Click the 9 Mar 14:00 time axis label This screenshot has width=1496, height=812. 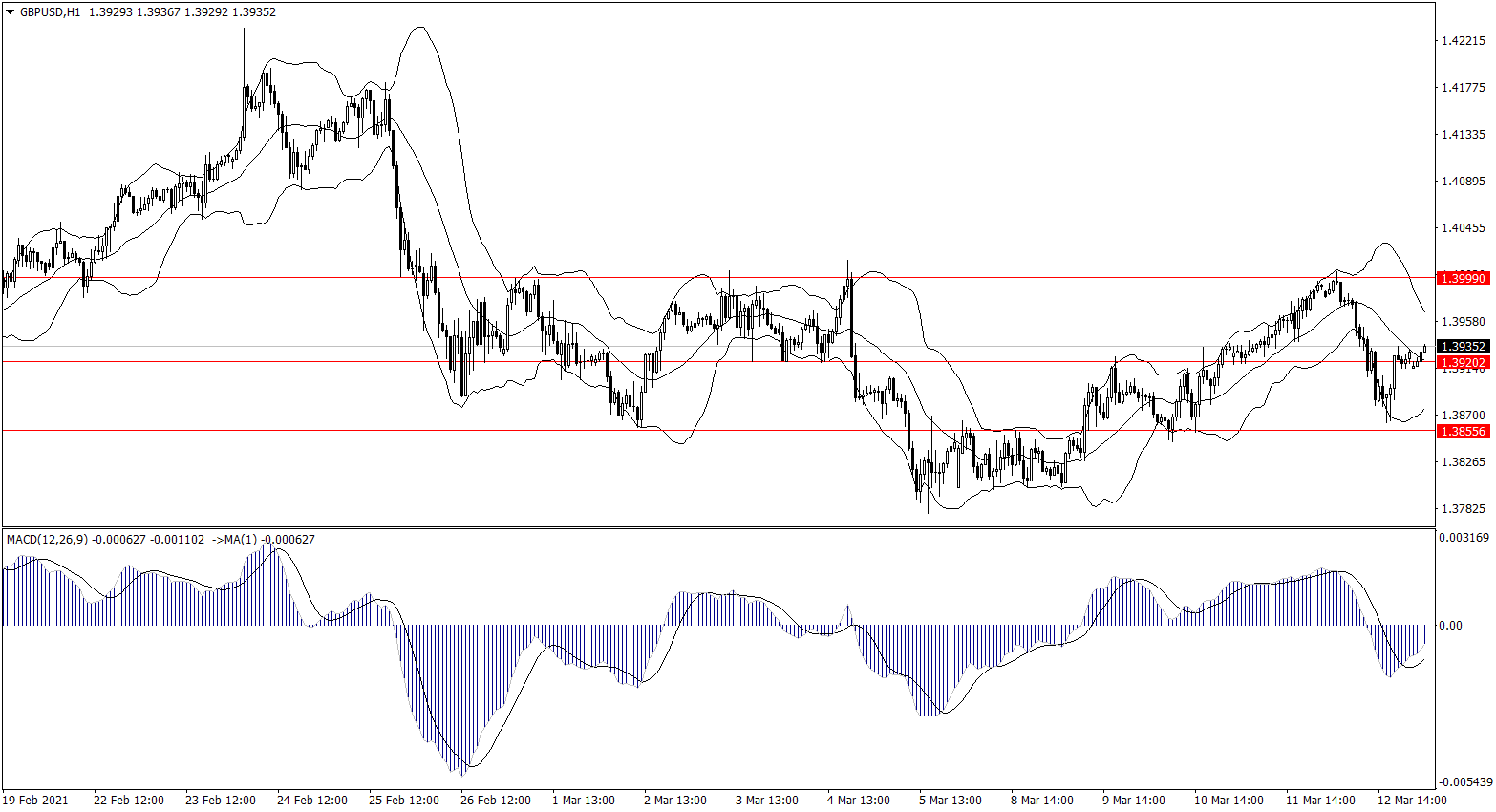pyautogui.click(x=1133, y=801)
